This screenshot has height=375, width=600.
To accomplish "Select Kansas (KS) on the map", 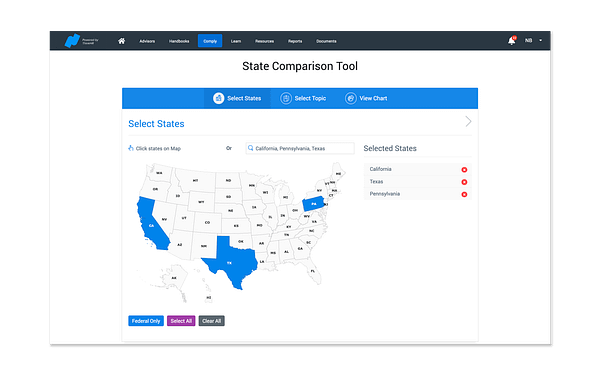I will [236, 226].
